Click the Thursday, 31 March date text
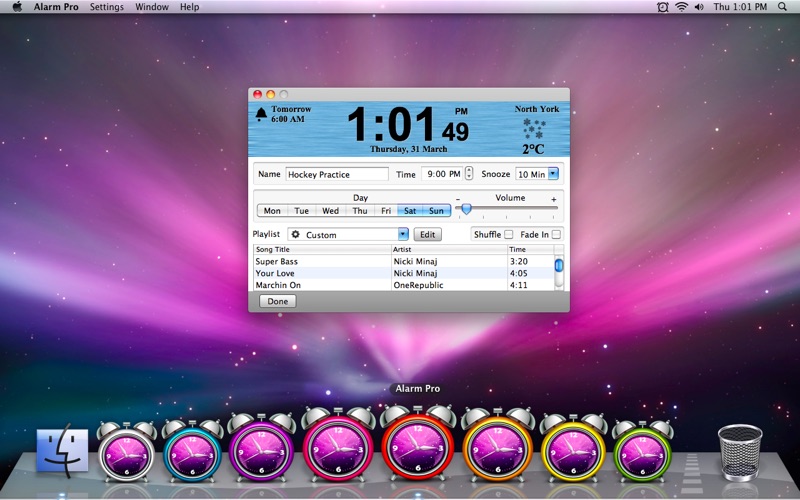800x500 pixels. coord(408,149)
